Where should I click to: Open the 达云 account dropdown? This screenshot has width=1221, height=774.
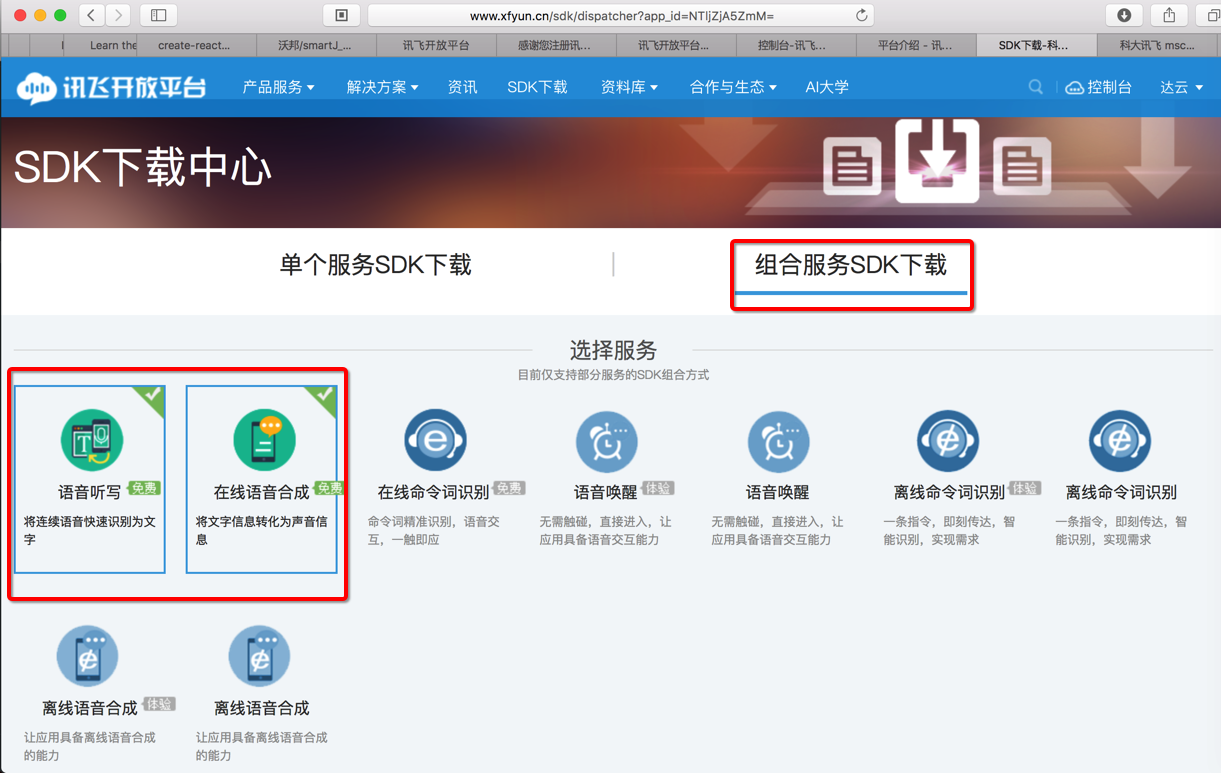click(x=1181, y=87)
